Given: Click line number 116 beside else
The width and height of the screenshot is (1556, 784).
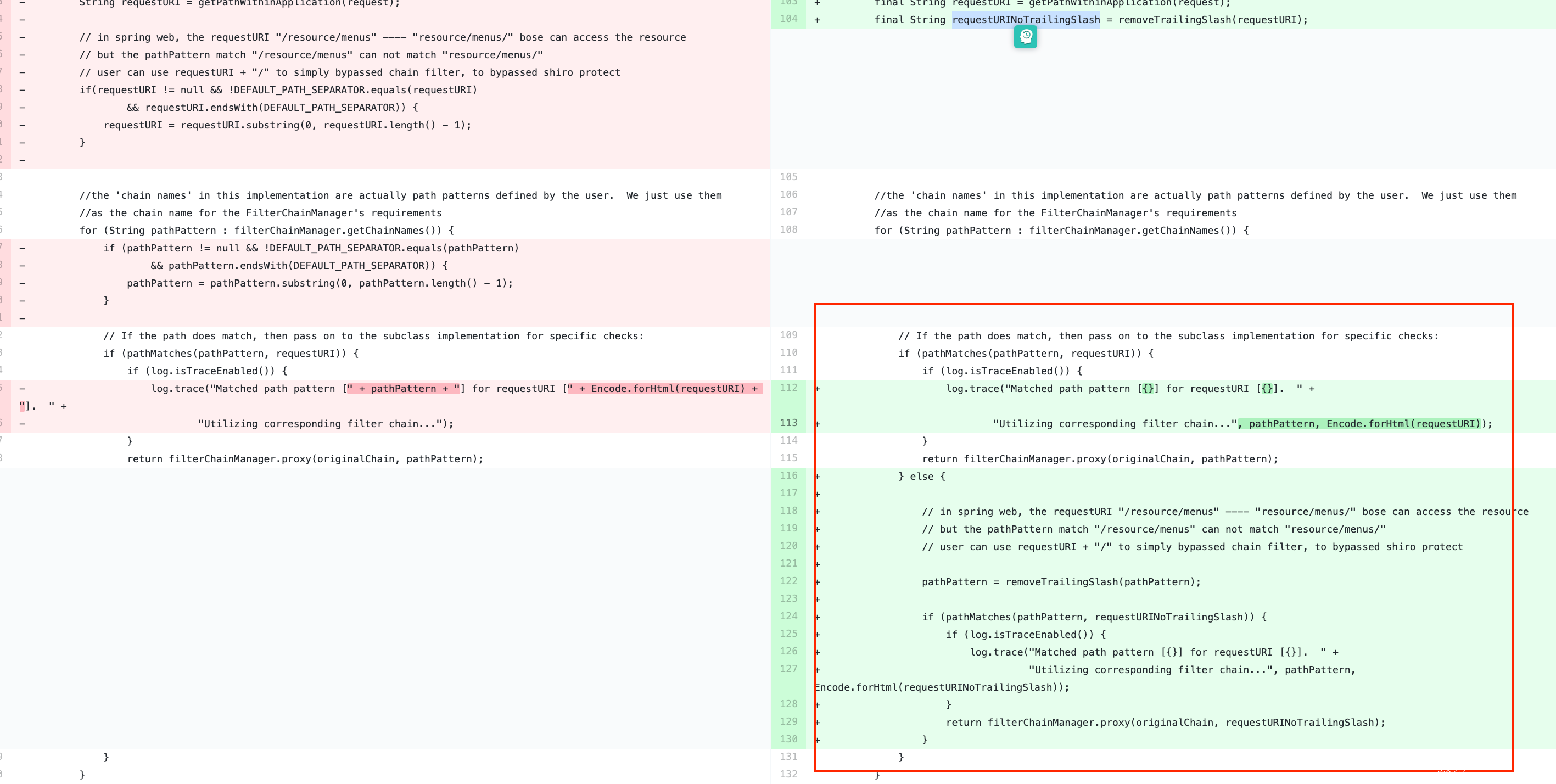Looking at the screenshot, I should pos(788,476).
